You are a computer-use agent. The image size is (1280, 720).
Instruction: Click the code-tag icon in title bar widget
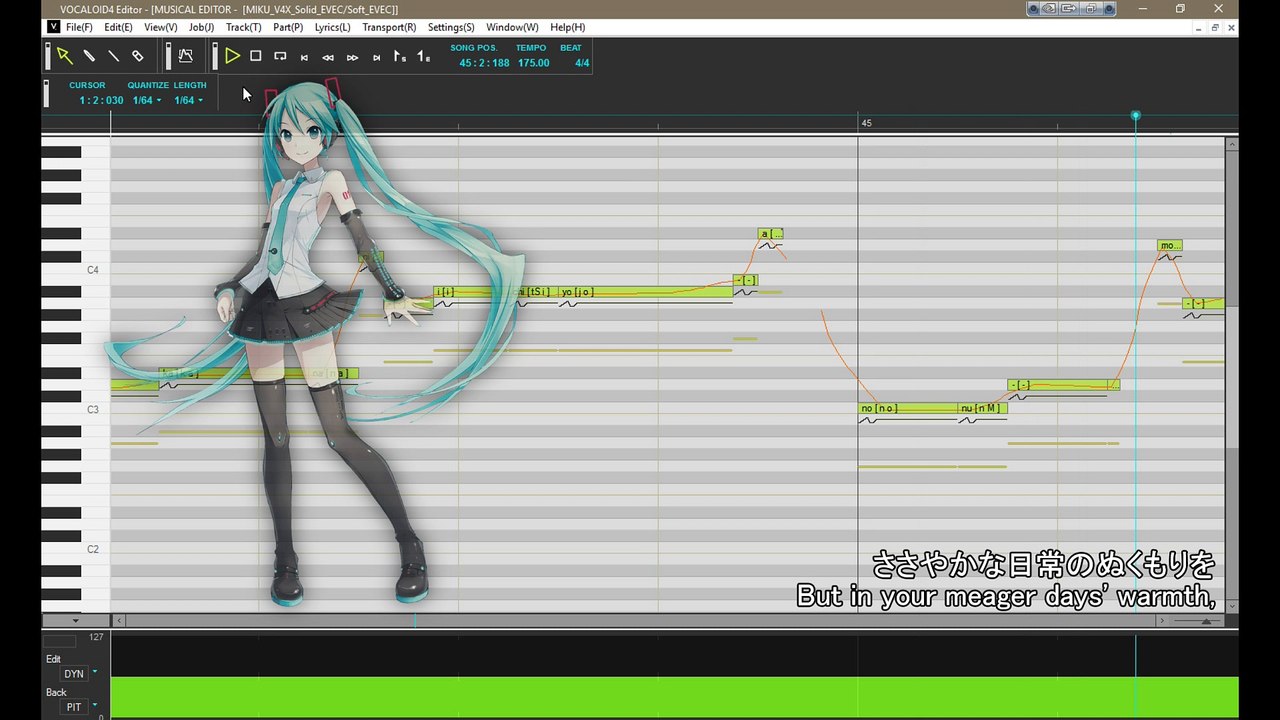point(1049,9)
